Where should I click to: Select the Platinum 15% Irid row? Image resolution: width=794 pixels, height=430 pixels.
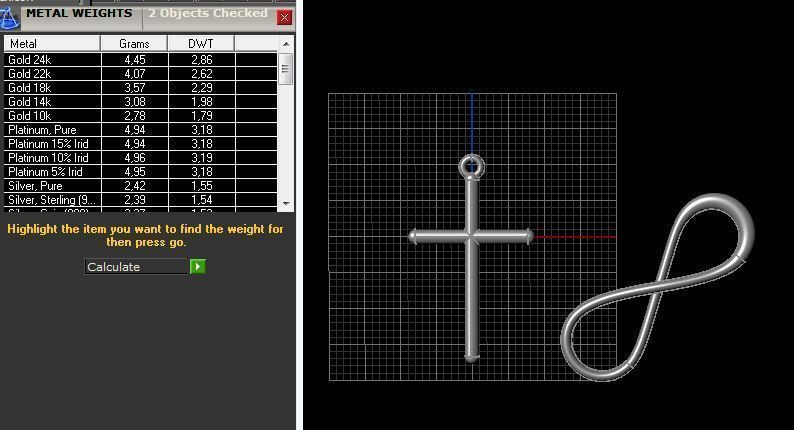pos(140,144)
